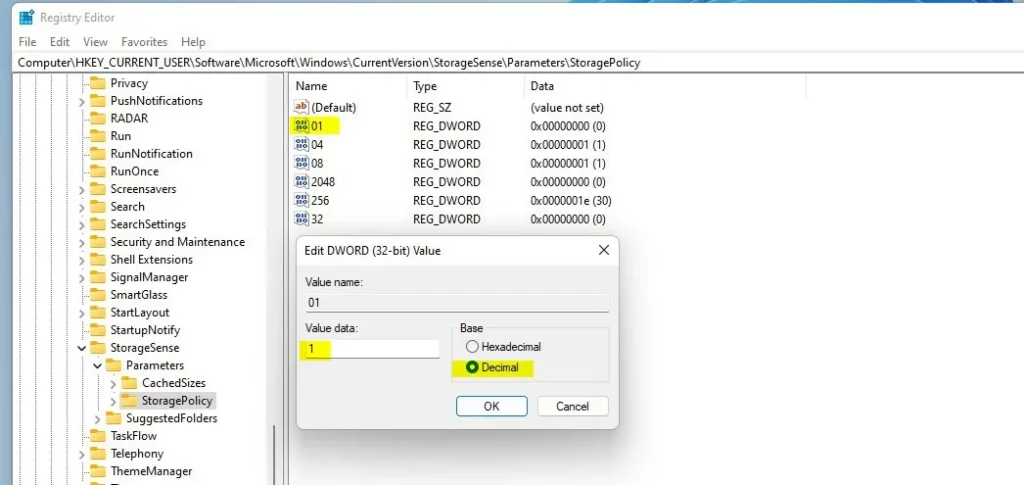Click the Search folder icon
1024x485 pixels.
(x=98, y=206)
